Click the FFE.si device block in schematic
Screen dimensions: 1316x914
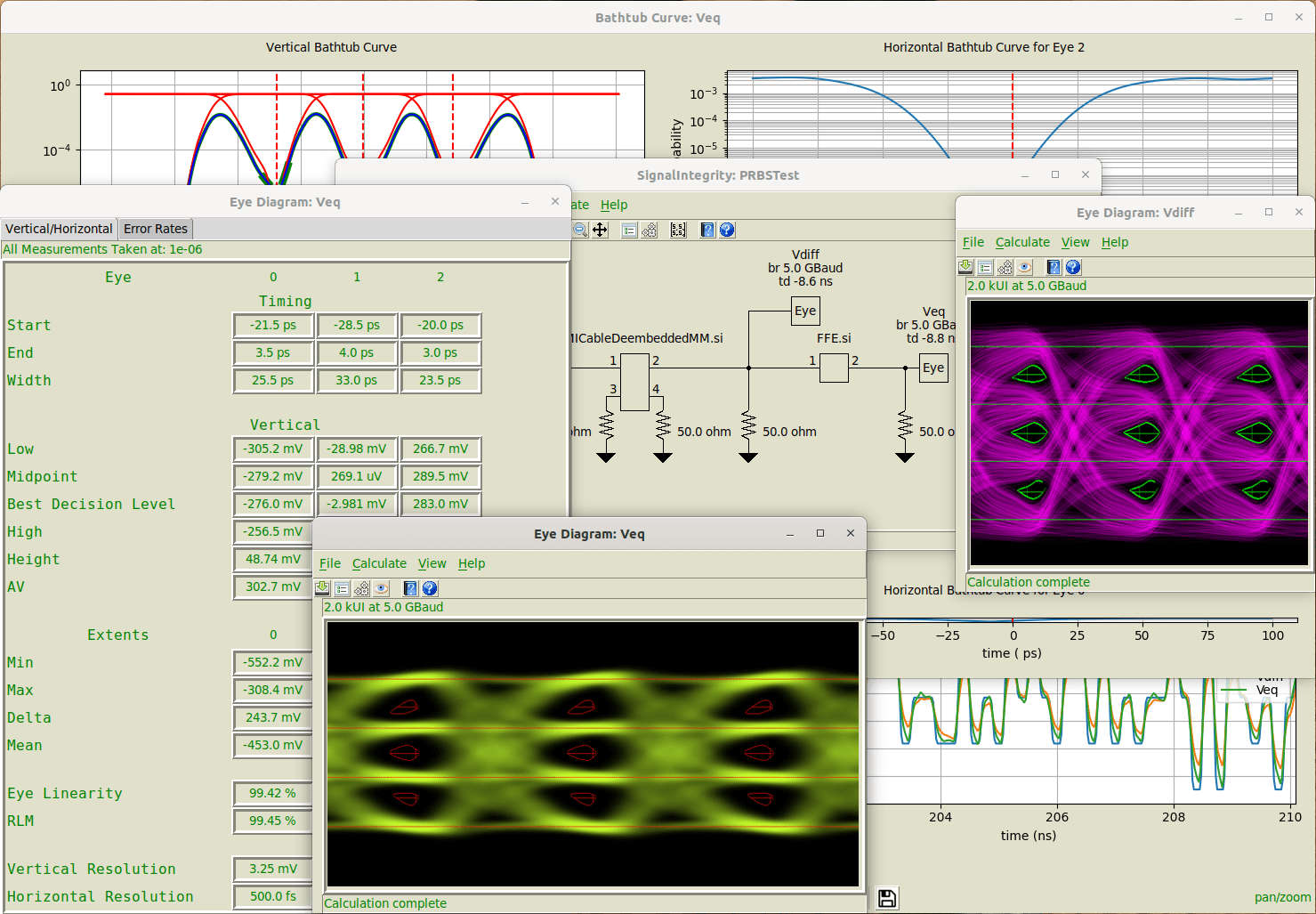(834, 368)
